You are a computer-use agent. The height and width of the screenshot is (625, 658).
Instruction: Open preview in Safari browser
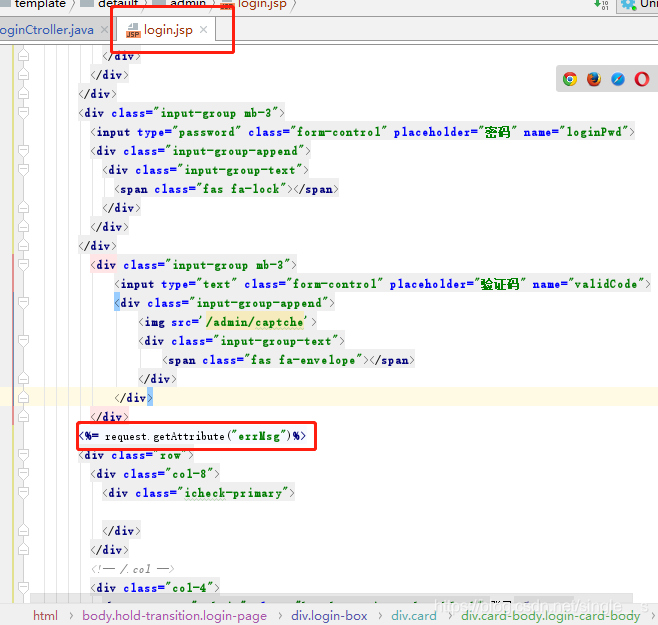(x=618, y=79)
